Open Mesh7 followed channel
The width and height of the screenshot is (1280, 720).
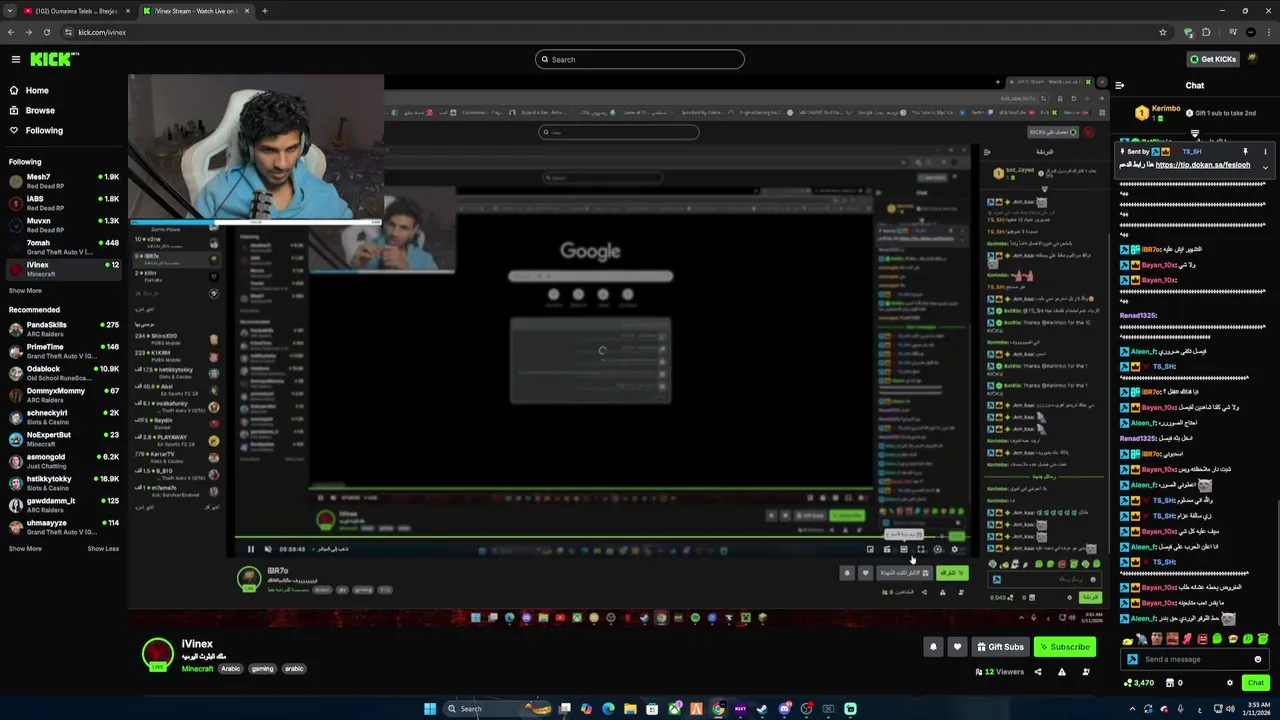(64, 180)
